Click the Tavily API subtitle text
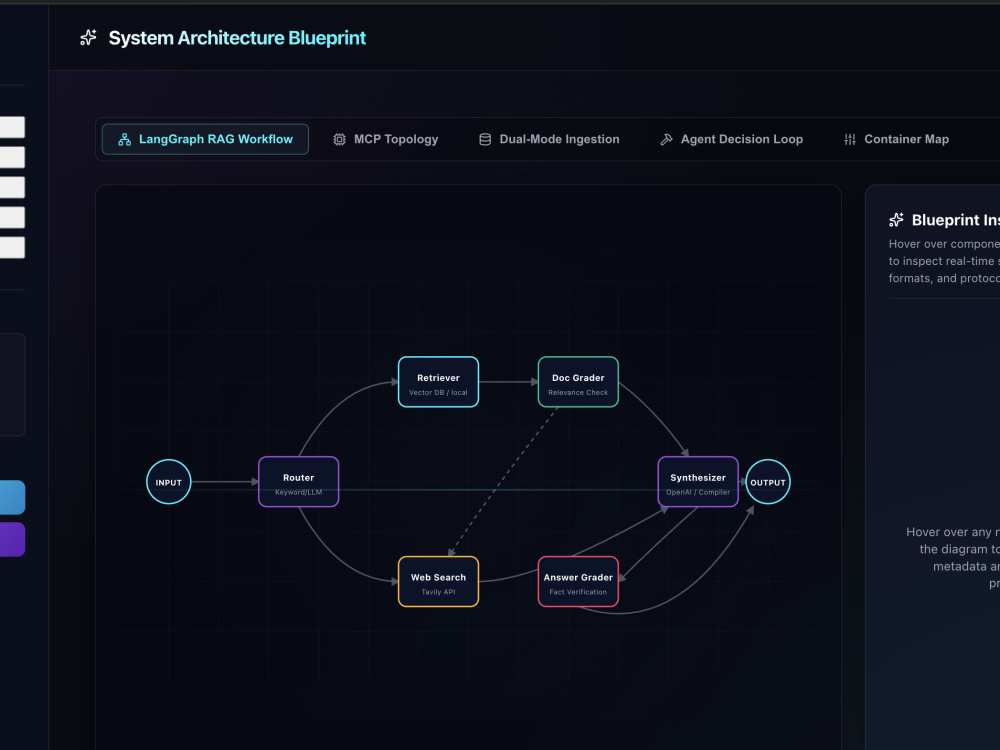The image size is (1000, 750). tap(438, 592)
